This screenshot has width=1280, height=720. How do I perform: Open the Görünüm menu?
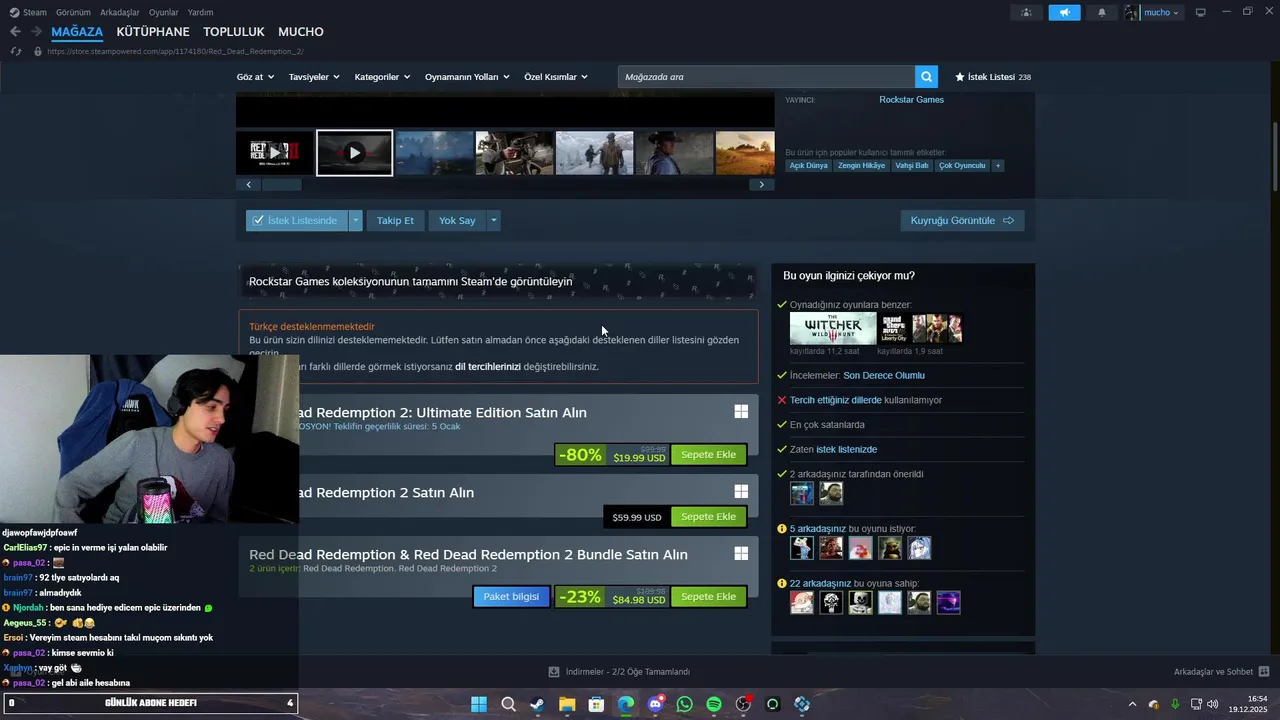click(73, 12)
